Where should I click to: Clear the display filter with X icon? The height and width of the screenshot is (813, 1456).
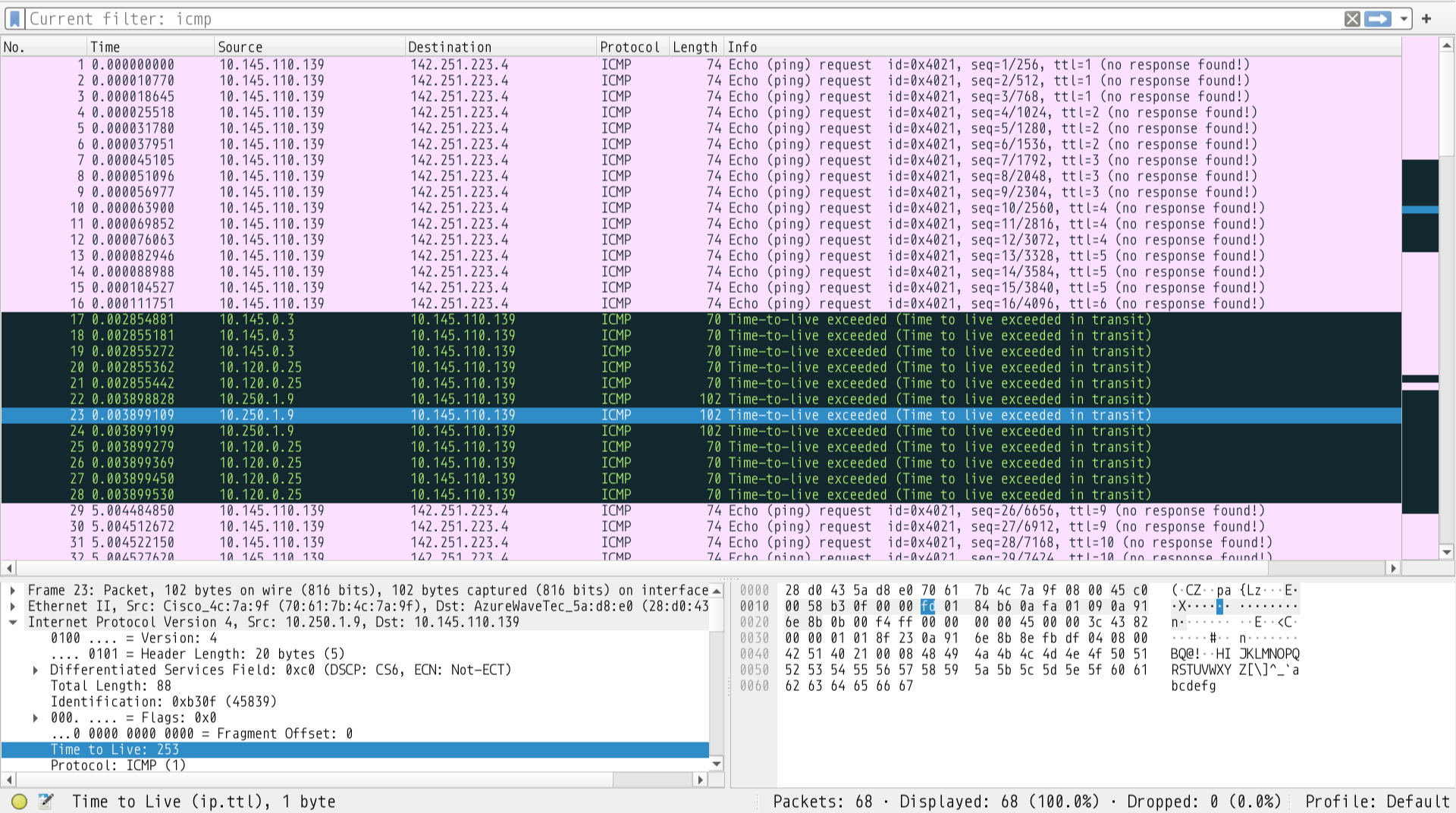(1352, 19)
